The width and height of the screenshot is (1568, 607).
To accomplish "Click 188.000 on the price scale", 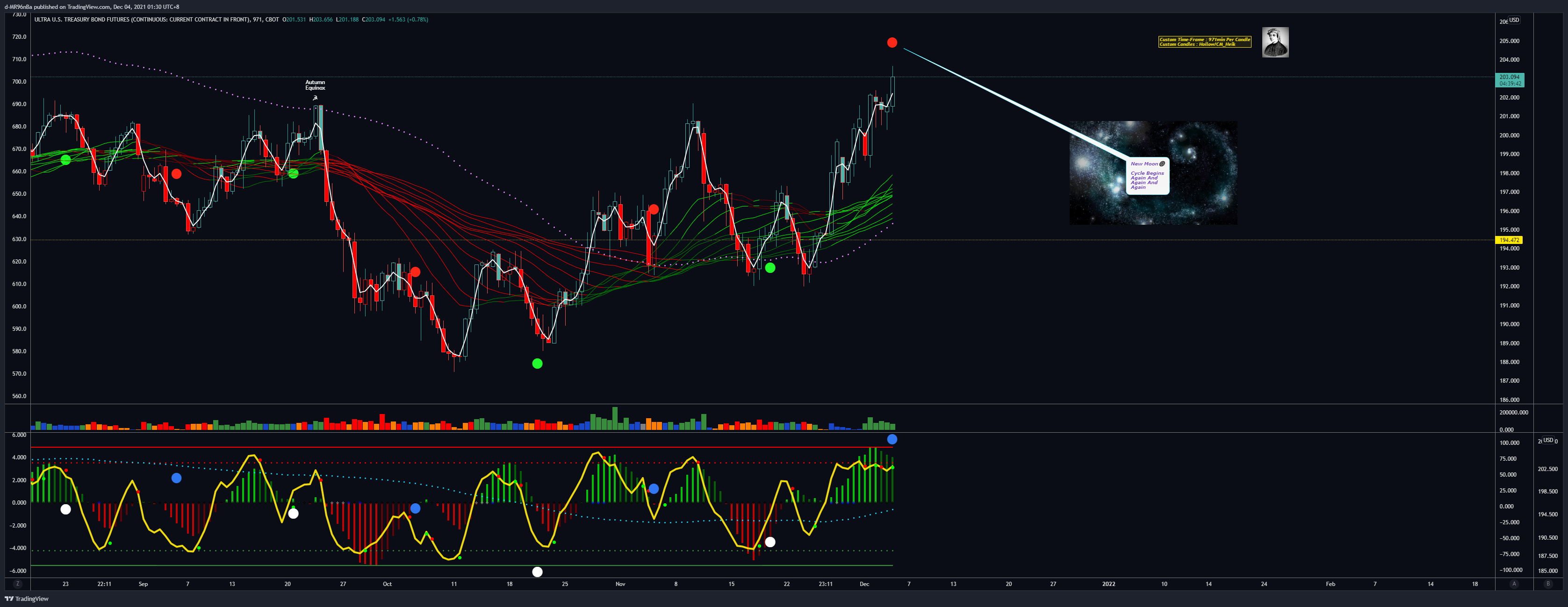I will pos(1509,363).
